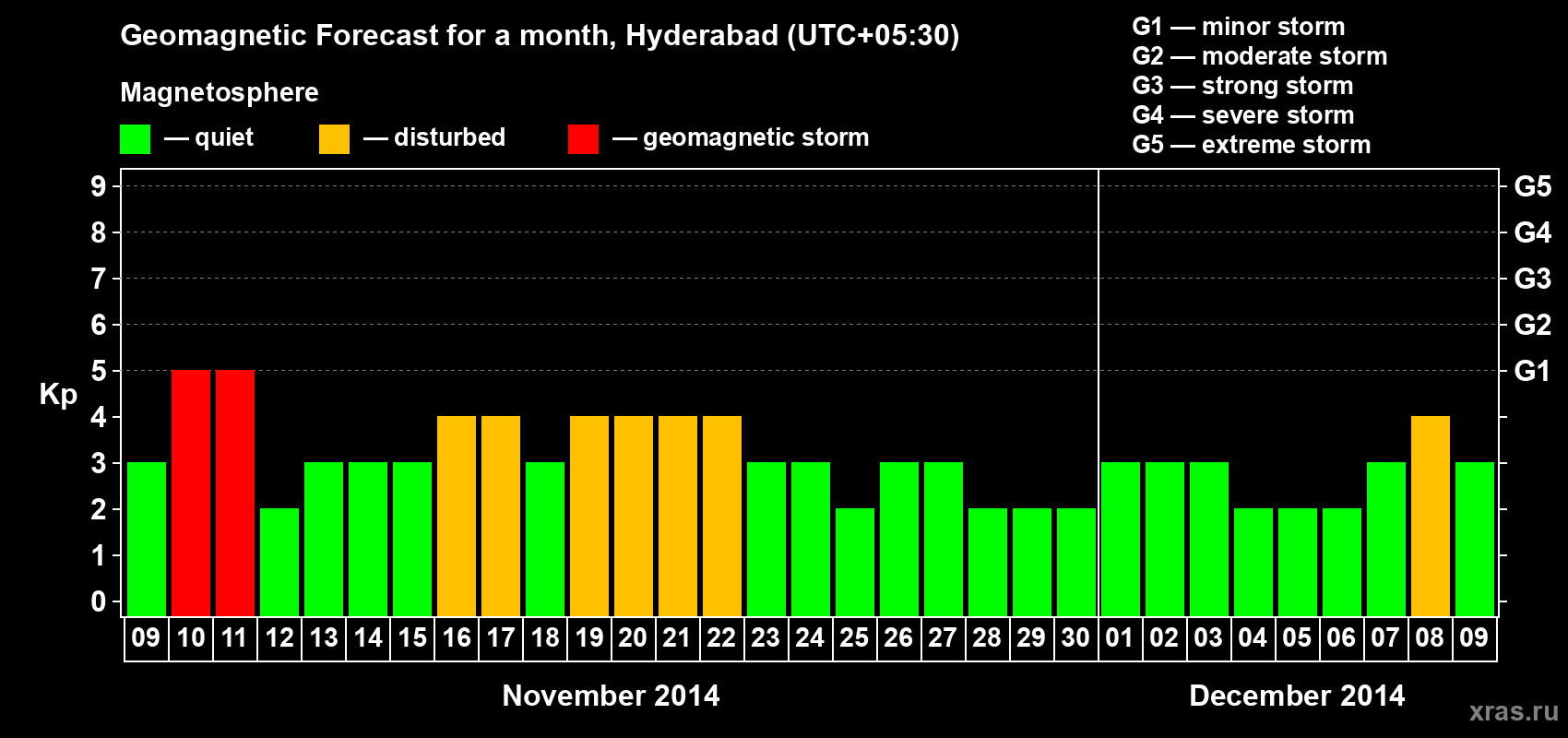Click the green bar for November 09

click(x=147, y=540)
